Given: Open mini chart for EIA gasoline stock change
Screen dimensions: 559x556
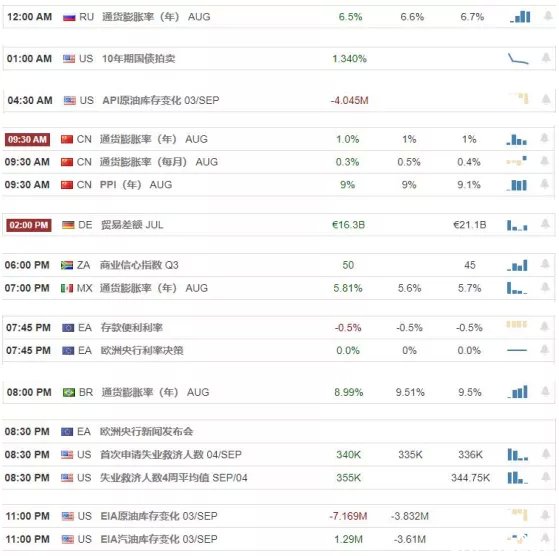Looking at the screenshot, I should click(x=517, y=538).
